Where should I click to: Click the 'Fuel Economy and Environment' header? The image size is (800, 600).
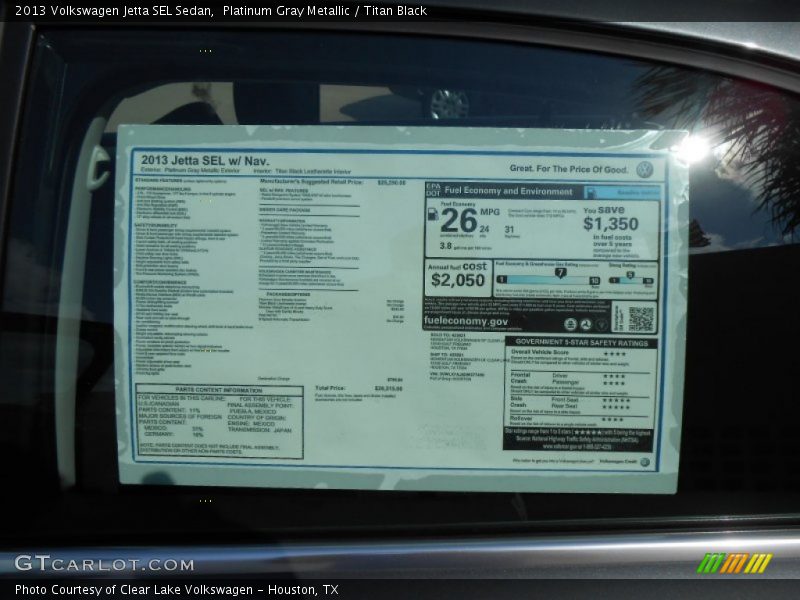pyautogui.click(x=508, y=191)
